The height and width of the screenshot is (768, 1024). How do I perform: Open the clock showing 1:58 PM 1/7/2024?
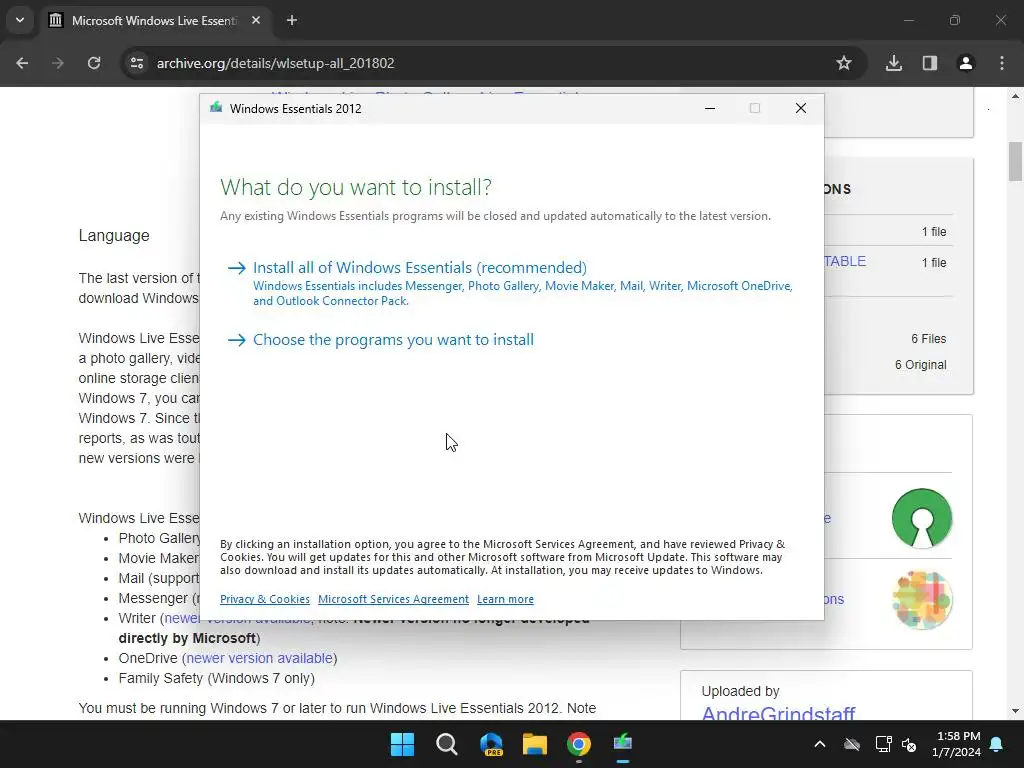pos(956,744)
